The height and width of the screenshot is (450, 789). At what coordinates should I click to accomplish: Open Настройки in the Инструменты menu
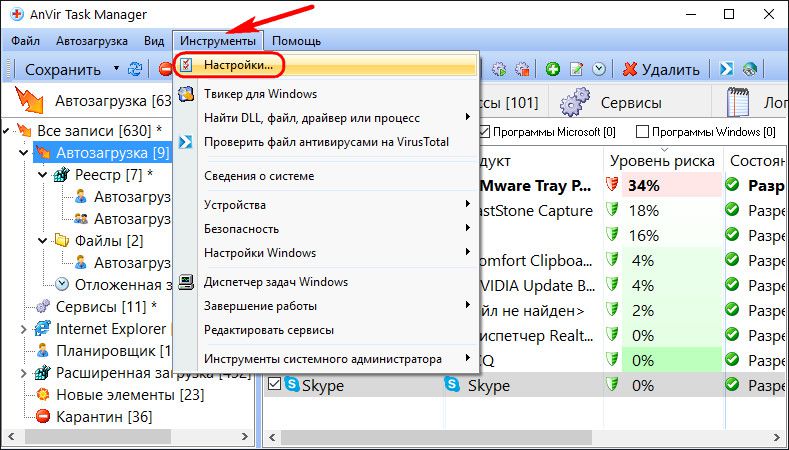click(238, 65)
